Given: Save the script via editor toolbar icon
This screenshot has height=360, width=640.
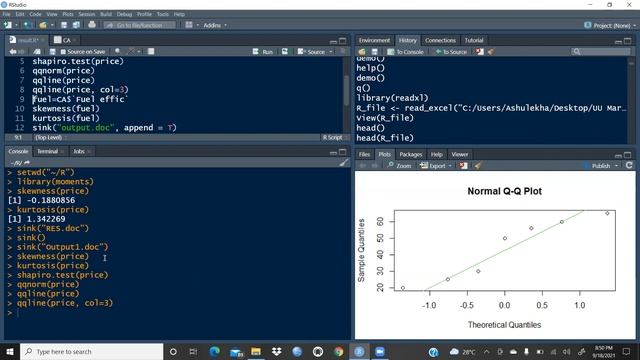Looking at the screenshot, I should point(52,51).
